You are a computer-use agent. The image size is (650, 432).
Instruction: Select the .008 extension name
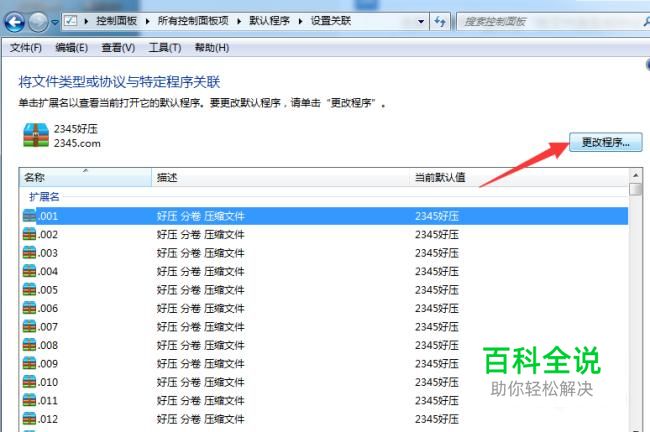[x=48, y=345]
